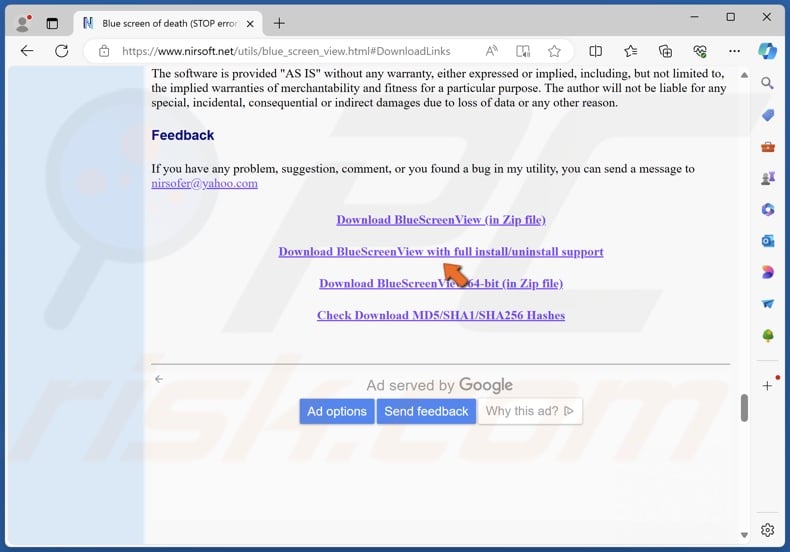Open the tab actions menu icon
Image resolution: width=790 pixels, height=552 pixels.
pos(52,23)
